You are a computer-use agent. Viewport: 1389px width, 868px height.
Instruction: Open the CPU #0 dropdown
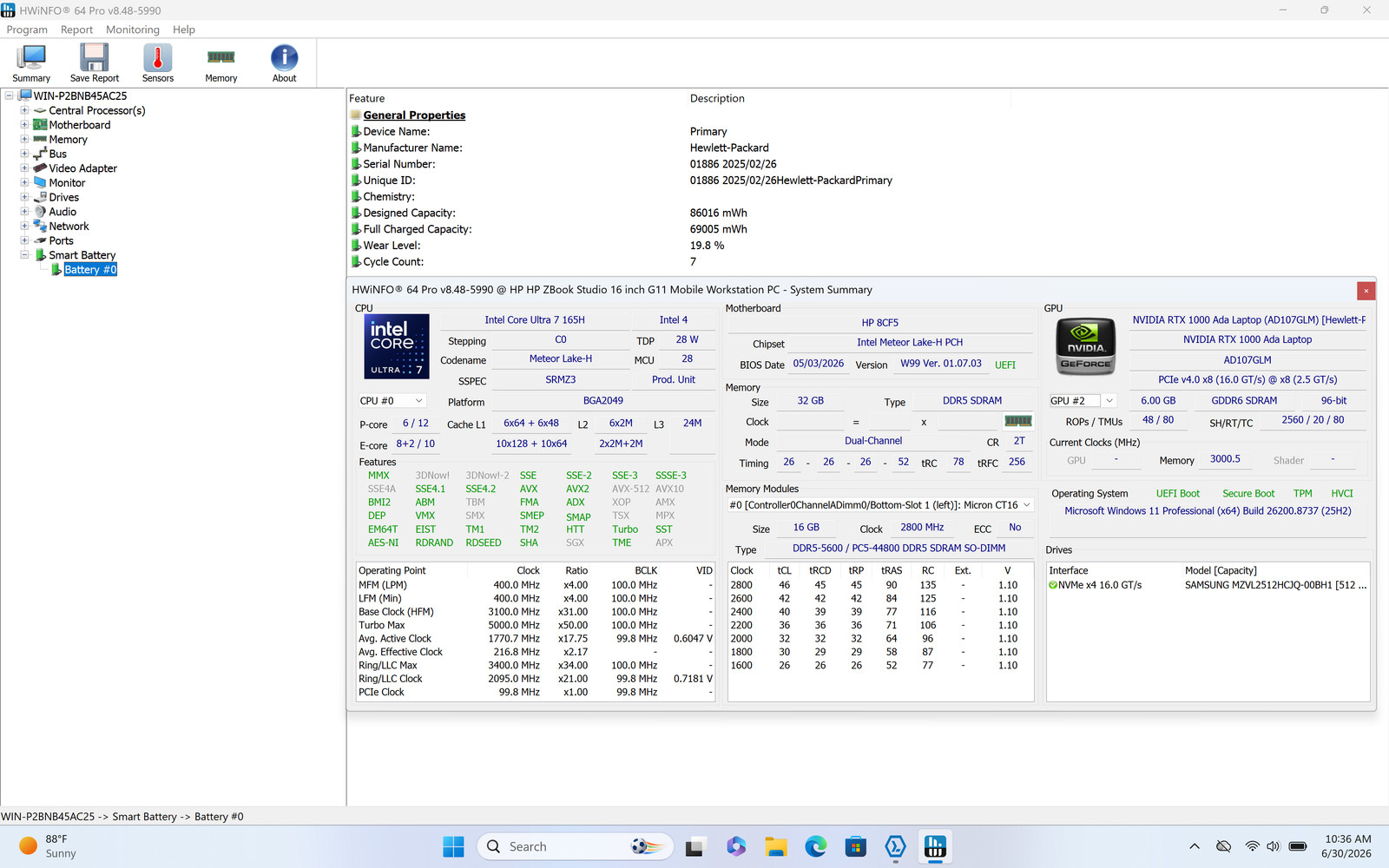392,401
